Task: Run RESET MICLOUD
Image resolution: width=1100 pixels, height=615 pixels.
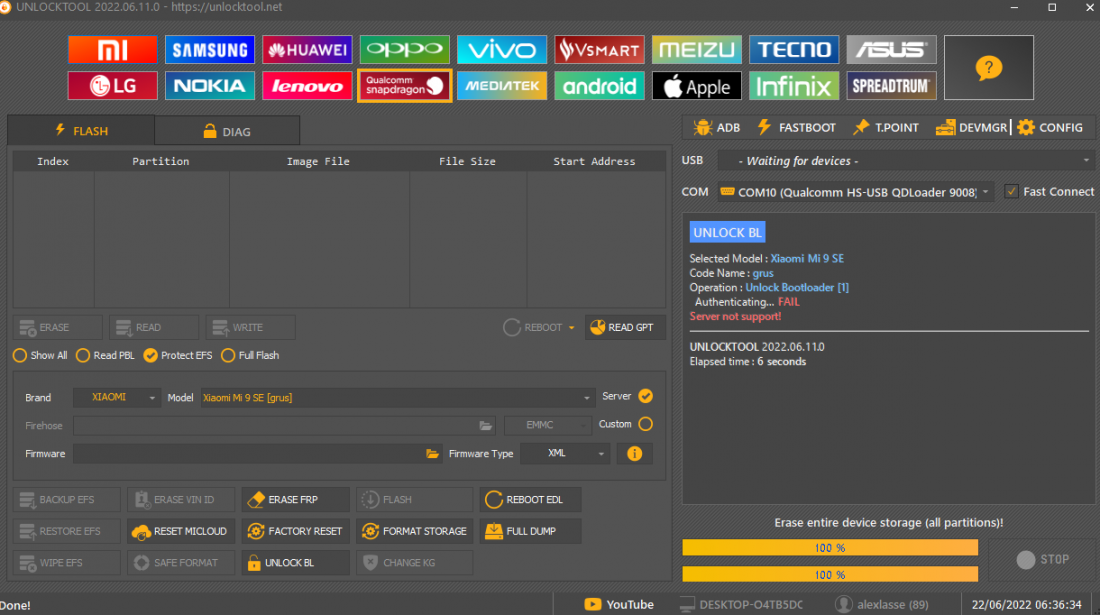Action: (x=181, y=532)
